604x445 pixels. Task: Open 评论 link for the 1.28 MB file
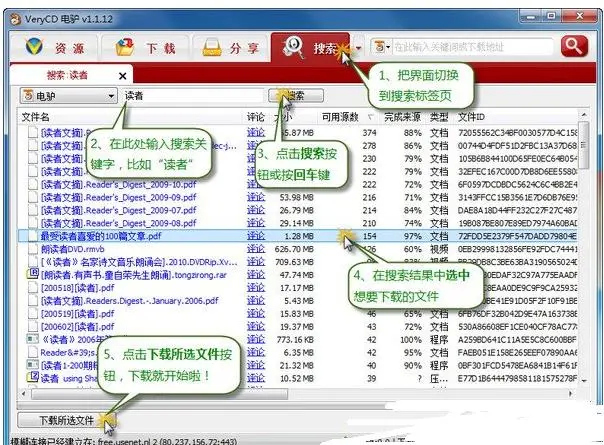coord(256,236)
